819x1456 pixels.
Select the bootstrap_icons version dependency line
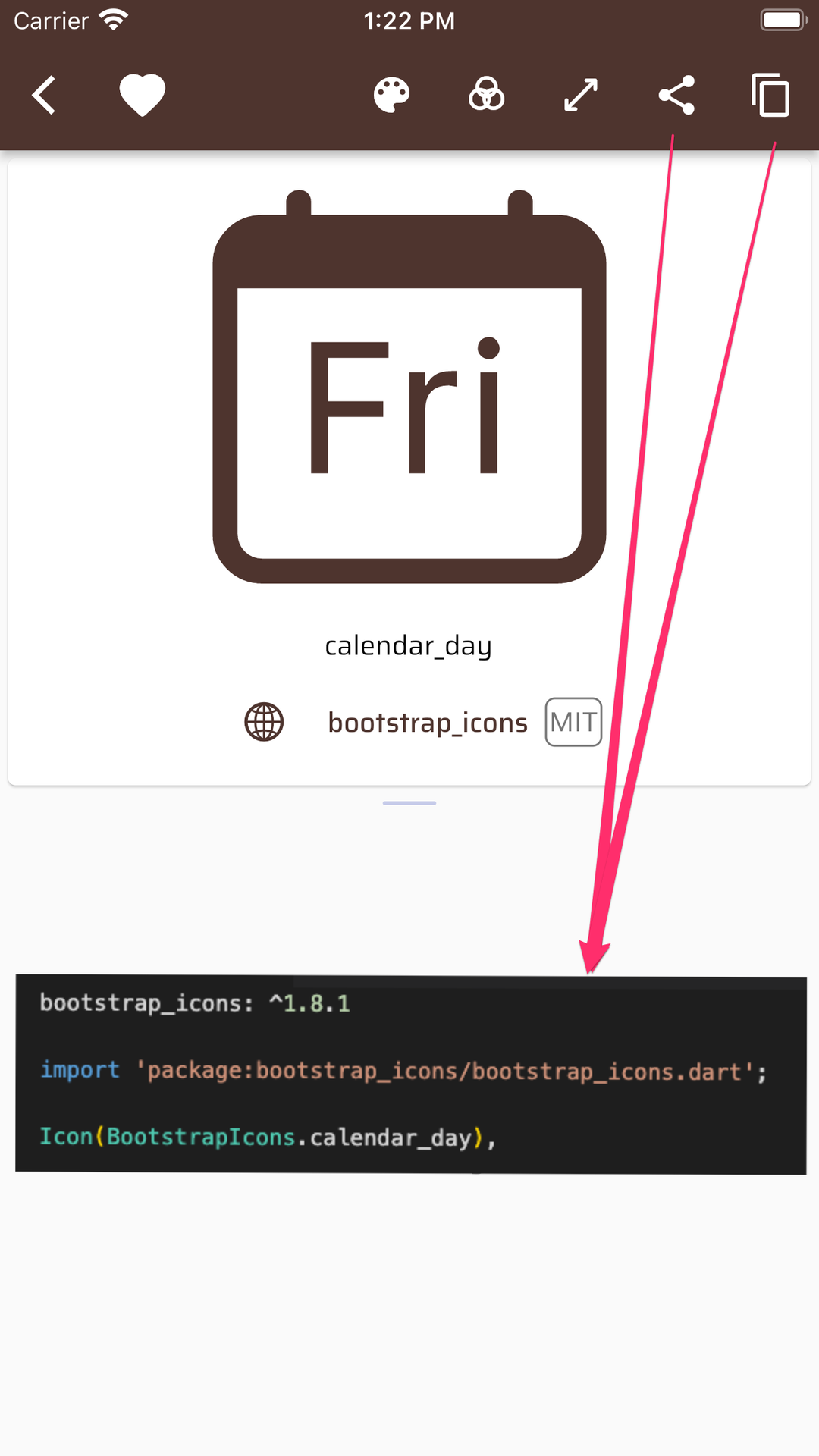[195, 1003]
